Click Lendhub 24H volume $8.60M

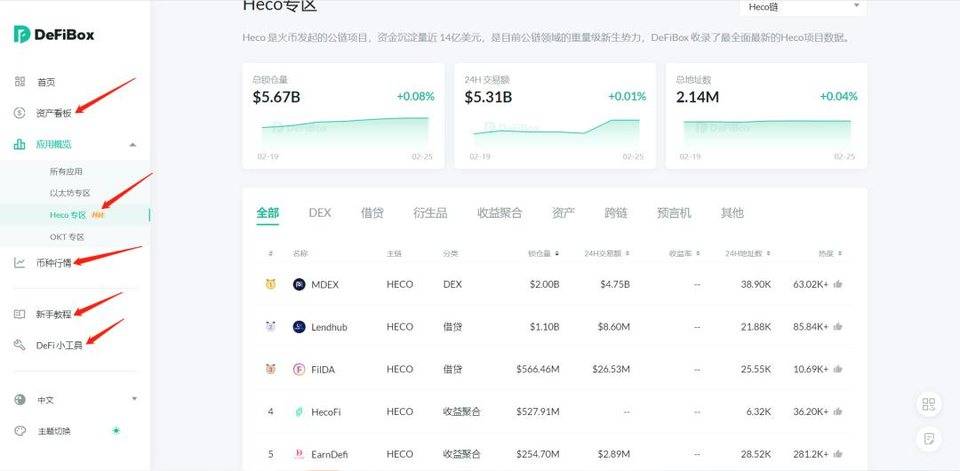click(613, 327)
